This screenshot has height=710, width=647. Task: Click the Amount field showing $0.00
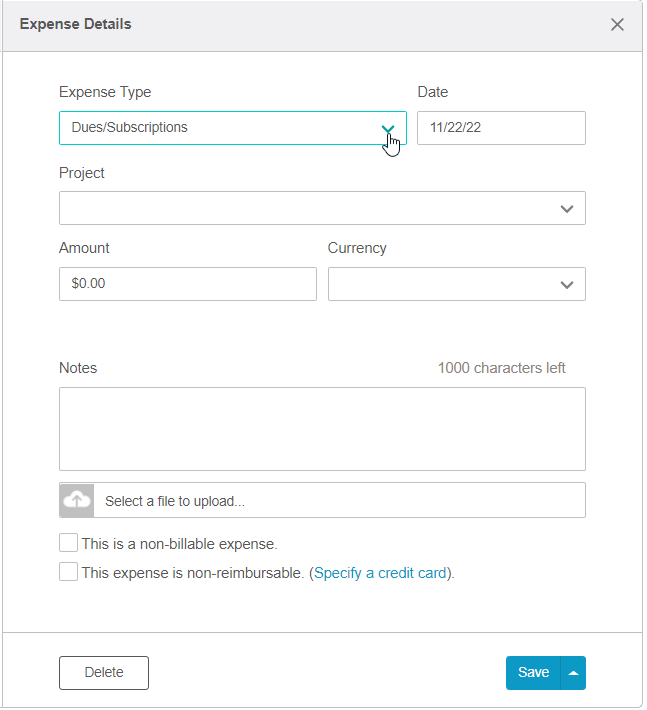coord(188,284)
